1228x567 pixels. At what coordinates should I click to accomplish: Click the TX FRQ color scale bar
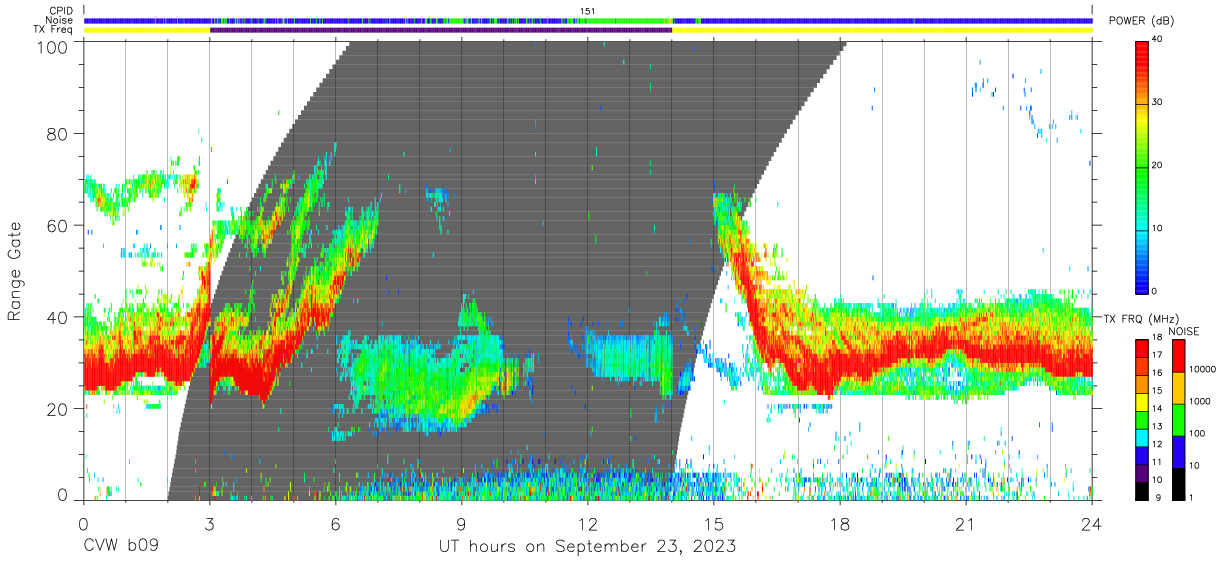(x=1142, y=420)
